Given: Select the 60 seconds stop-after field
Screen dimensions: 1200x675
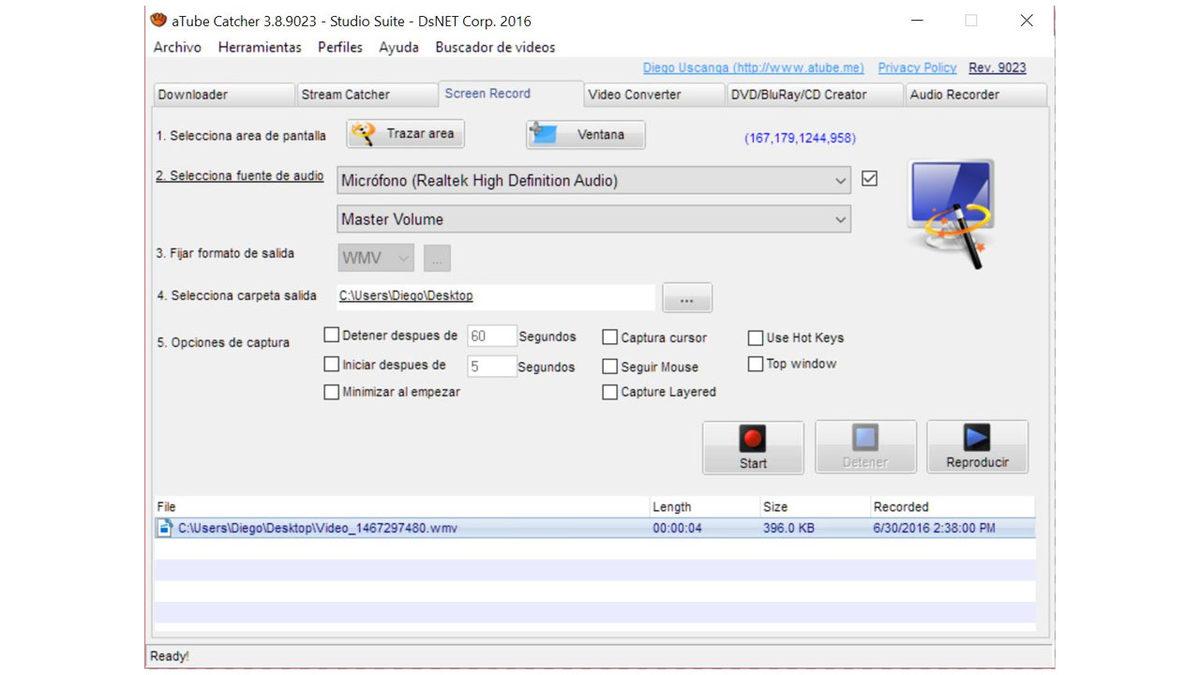Looking at the screenshot, I should pyautogui.click(x=490, y=336).
